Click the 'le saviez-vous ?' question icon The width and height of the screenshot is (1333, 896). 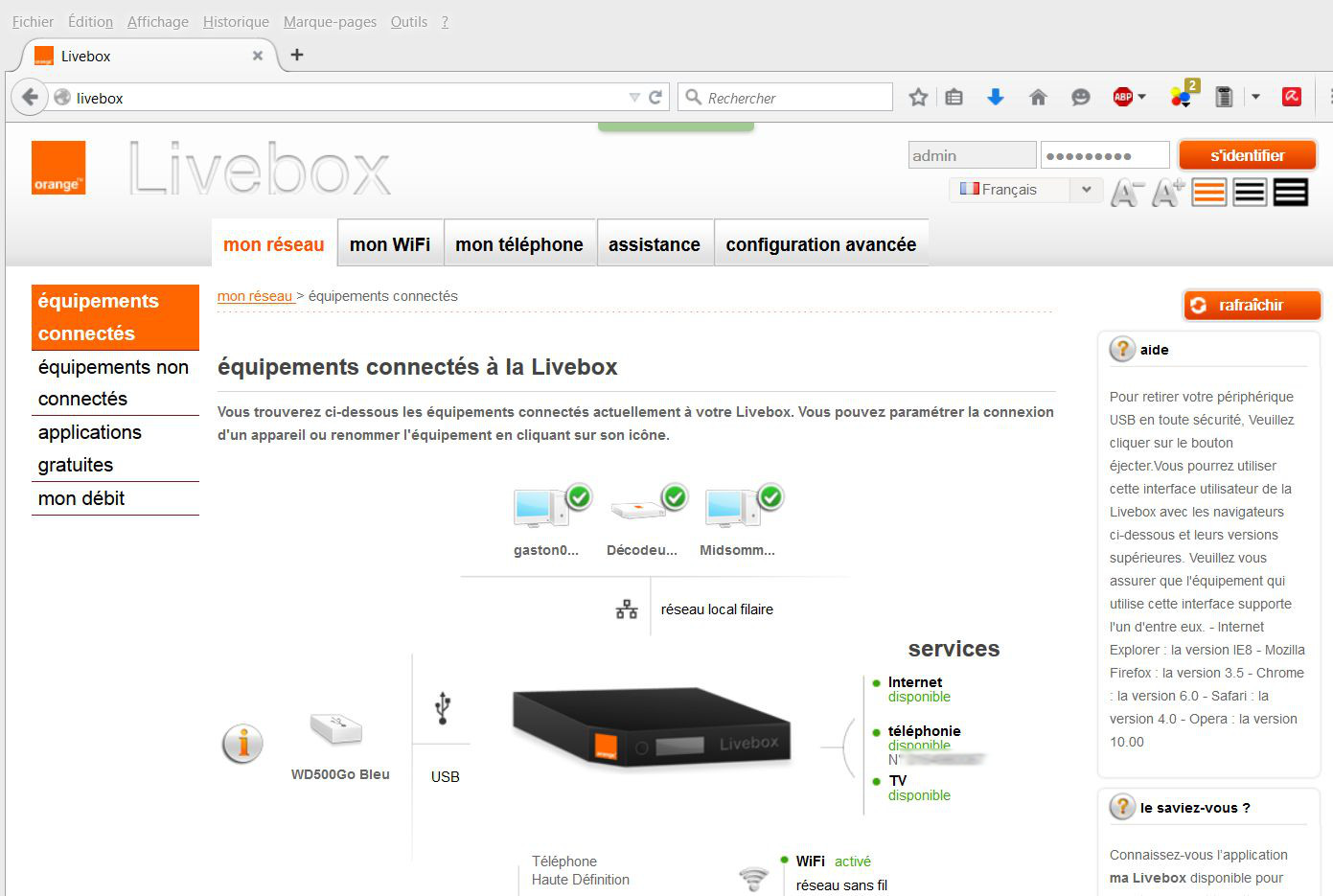click(1122, 808)
